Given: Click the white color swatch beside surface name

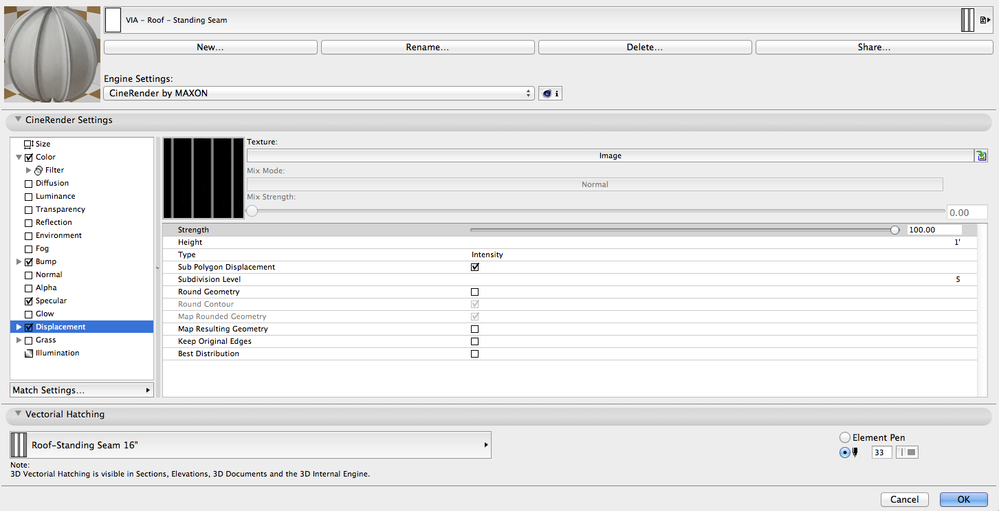Looking at the screenshot, I should coord(113,20).
